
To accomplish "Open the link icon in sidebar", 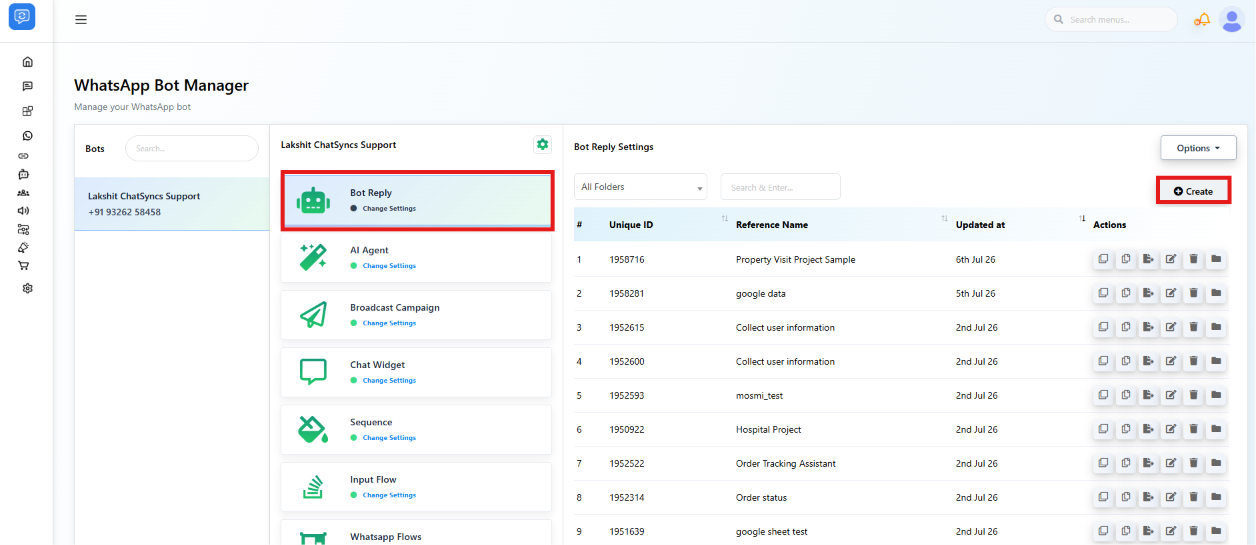I will 24,156.
